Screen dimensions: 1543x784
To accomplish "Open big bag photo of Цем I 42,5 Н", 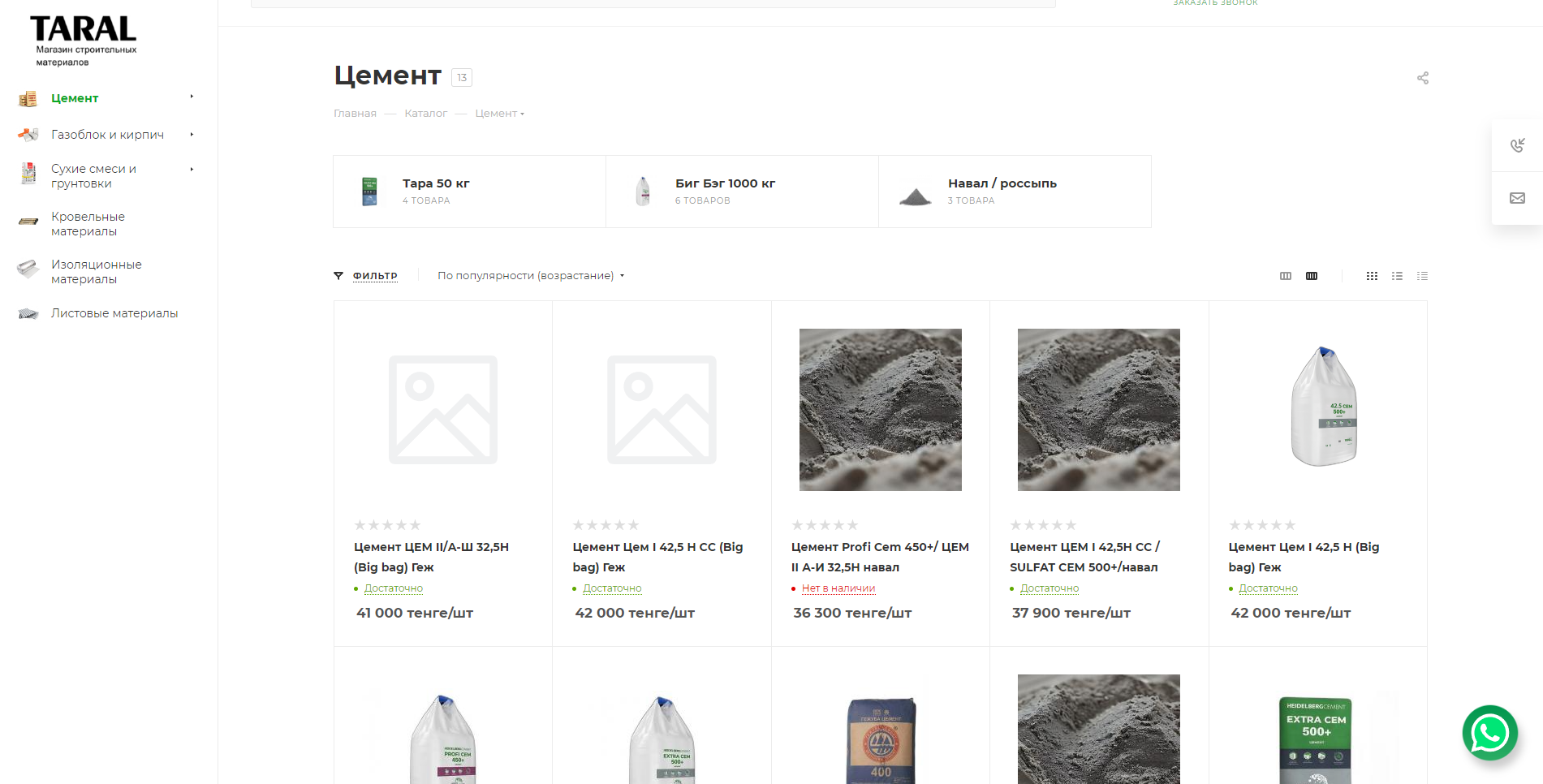I will coord(1324,406).
